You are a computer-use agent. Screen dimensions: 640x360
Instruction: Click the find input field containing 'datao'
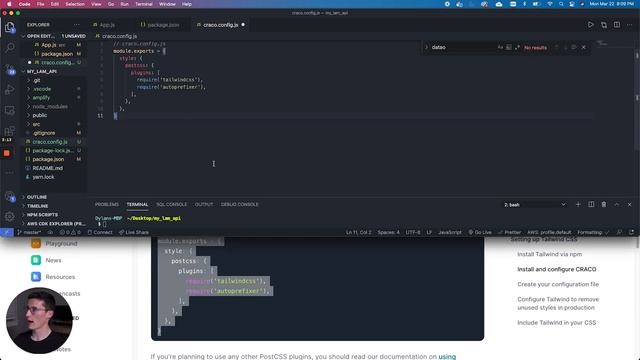click(462, 47)
